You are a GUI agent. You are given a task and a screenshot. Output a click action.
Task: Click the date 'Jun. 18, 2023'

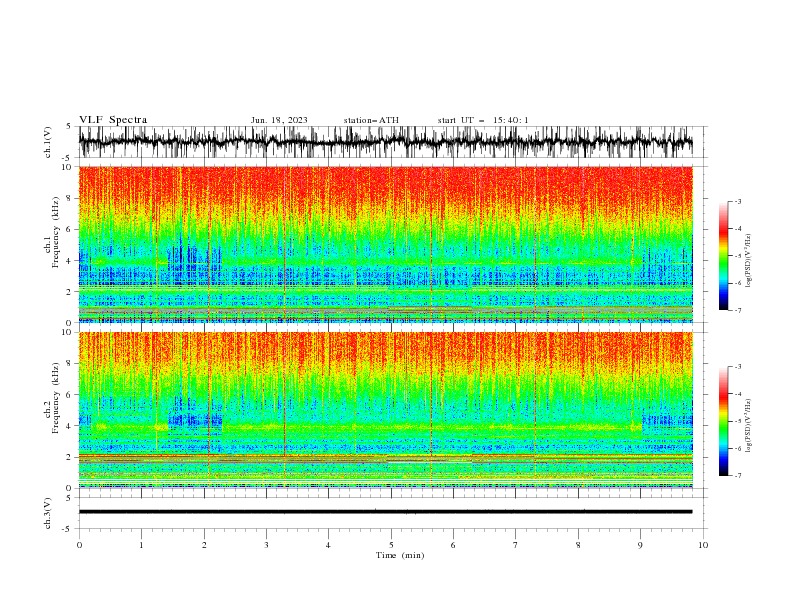pyautogui.click(x=279, y=120)
